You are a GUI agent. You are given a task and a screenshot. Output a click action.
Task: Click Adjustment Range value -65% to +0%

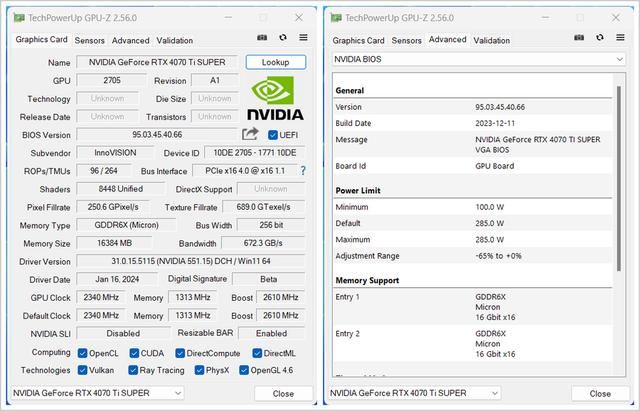498,256
